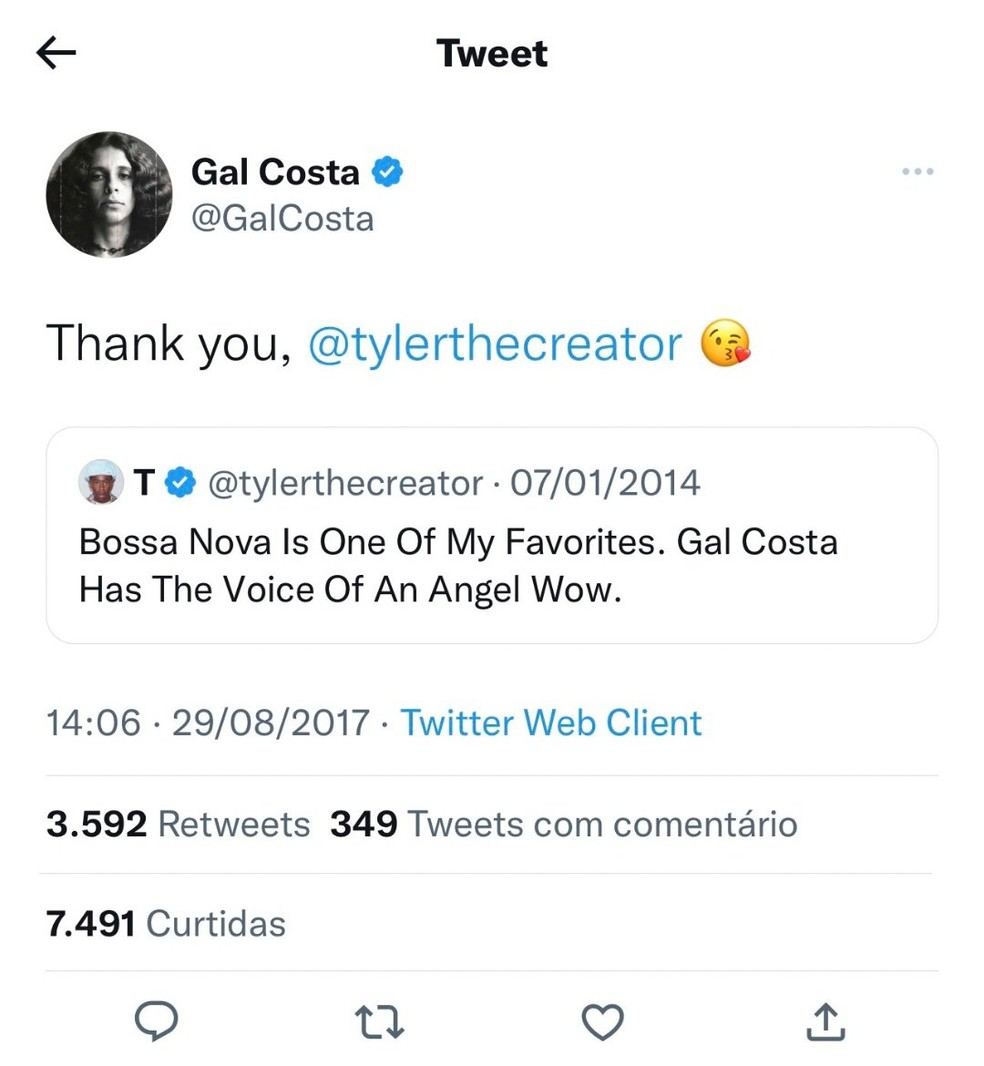Click the Twitter Web Client source link

tap(550, 722)
